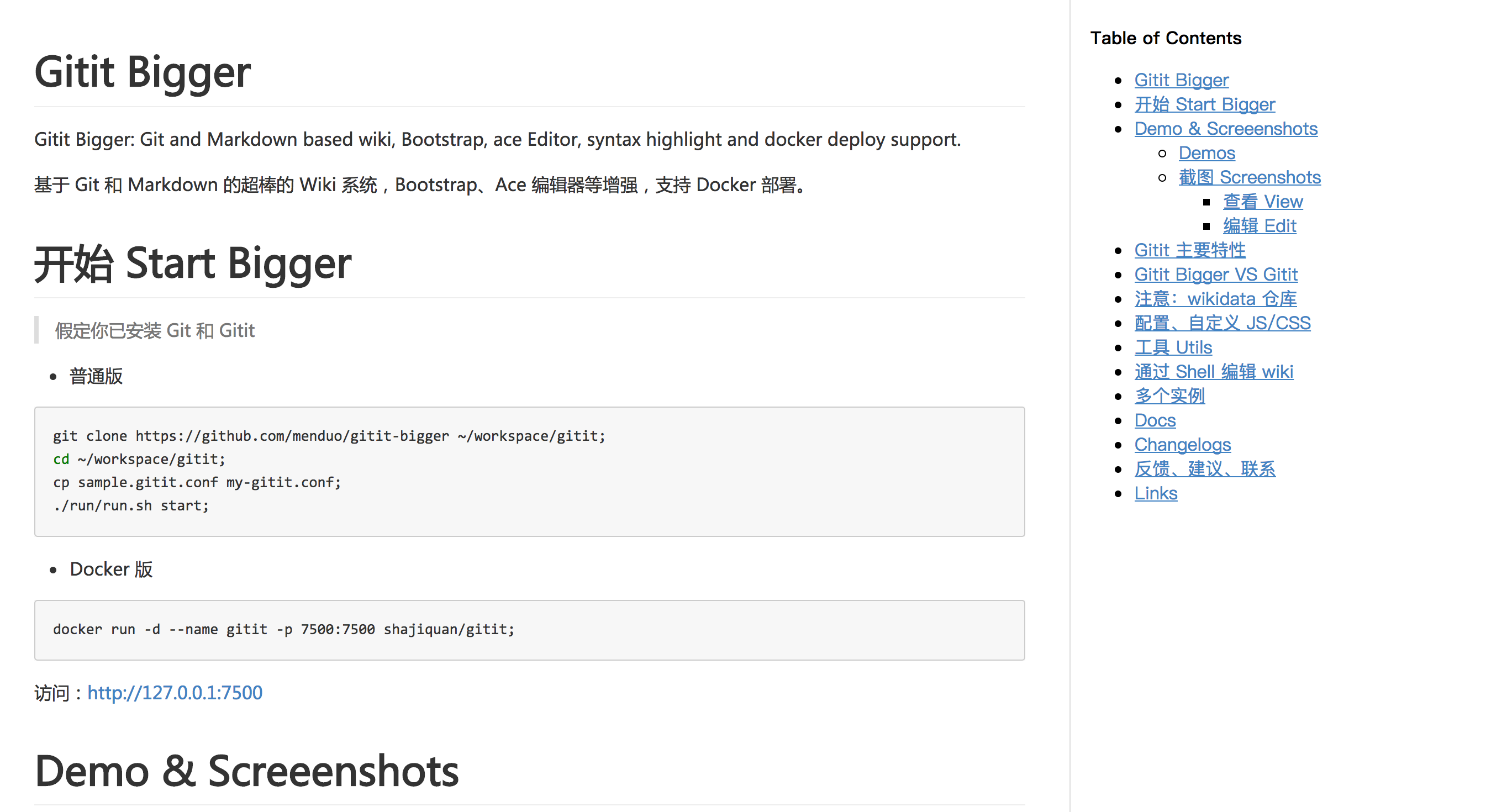Open 通过 Shell 编辑 wiki link
Viewport: 1507px width, 812px height.
click(1213, 372)
